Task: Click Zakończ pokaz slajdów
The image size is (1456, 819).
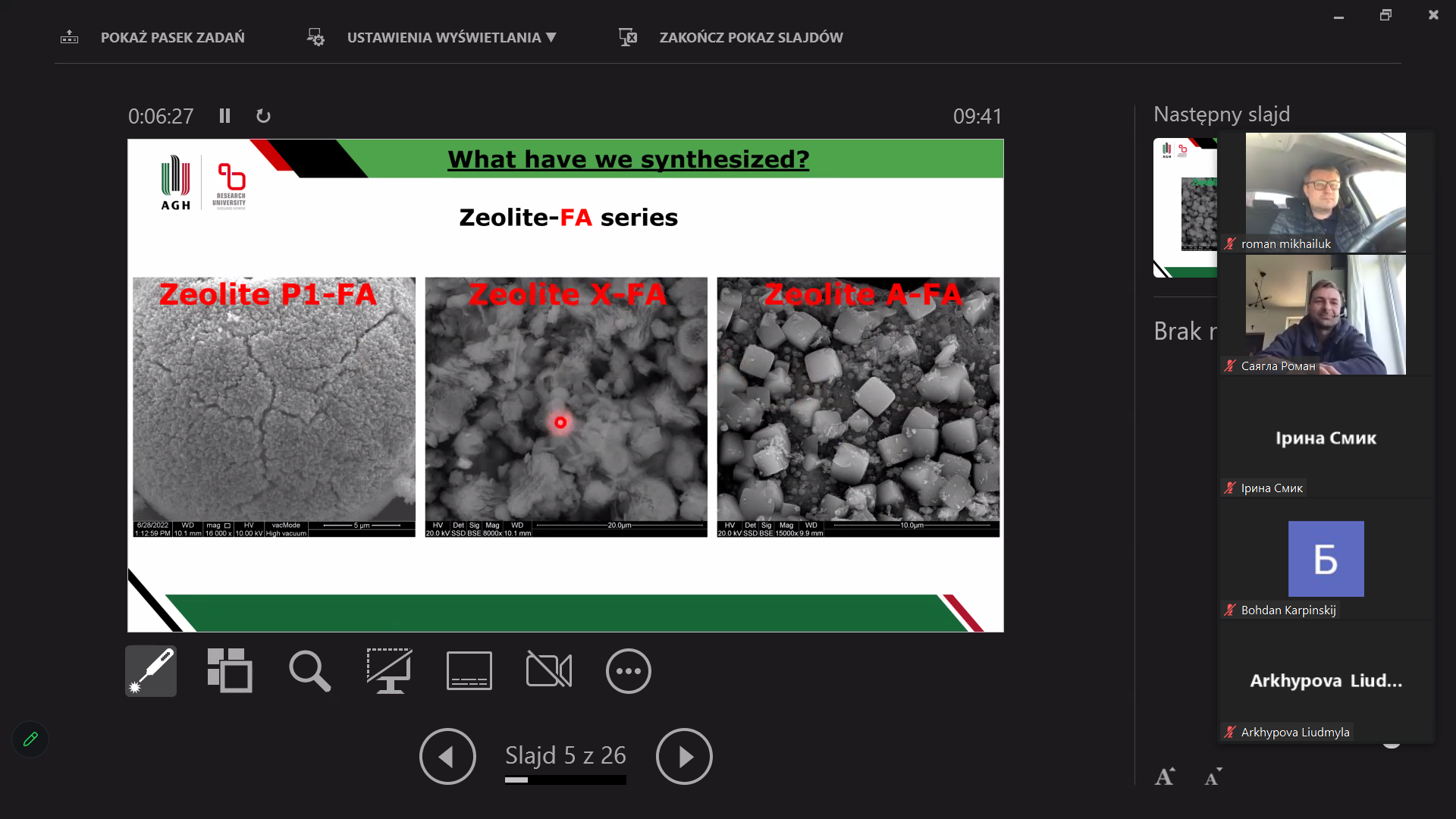Action: pos(750,37)
